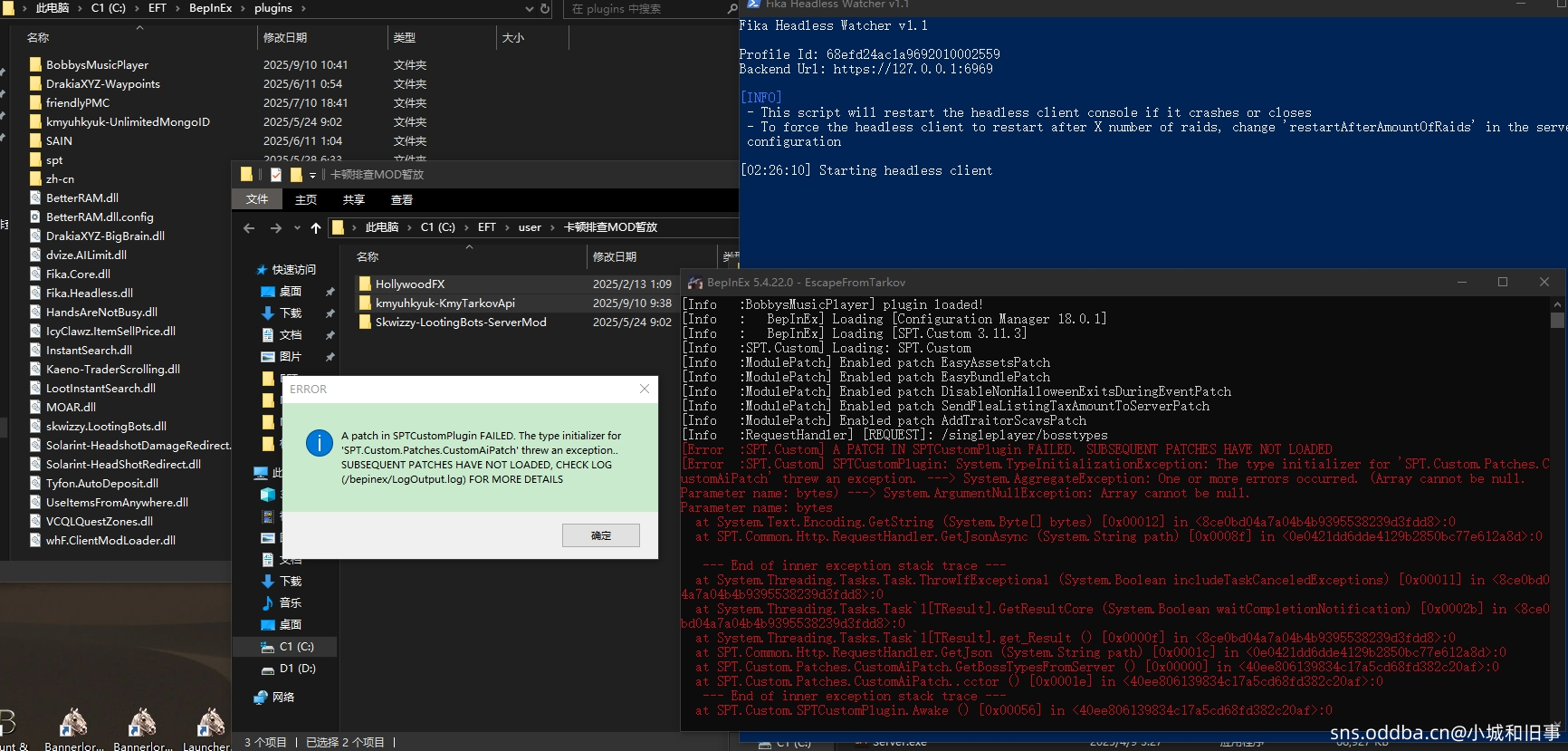The width and height of the screenshot is (1568, 751).
Task: Select the MOAR.dll plugin file
Action: tap(71, 408)
